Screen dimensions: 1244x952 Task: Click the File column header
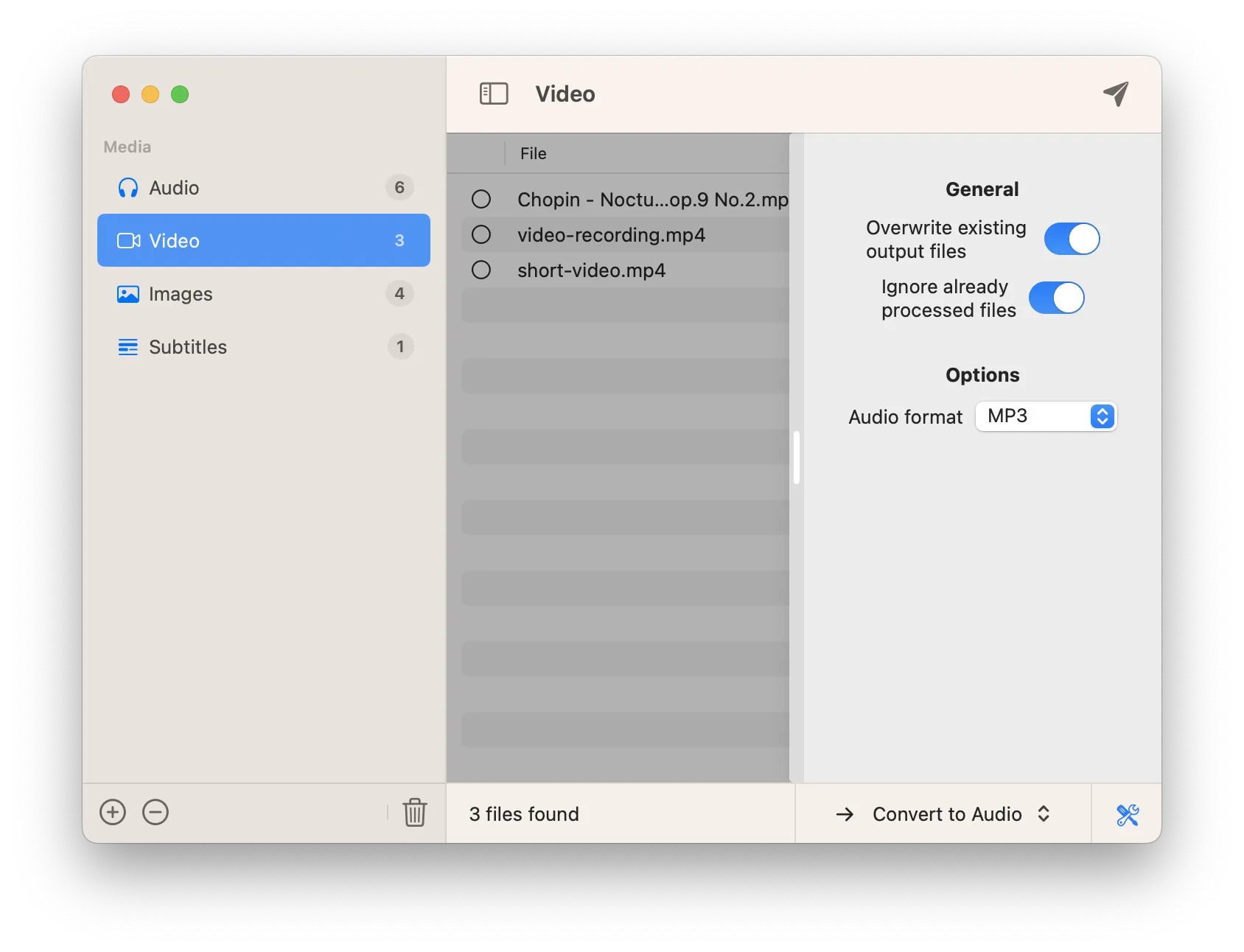(534, 153)
